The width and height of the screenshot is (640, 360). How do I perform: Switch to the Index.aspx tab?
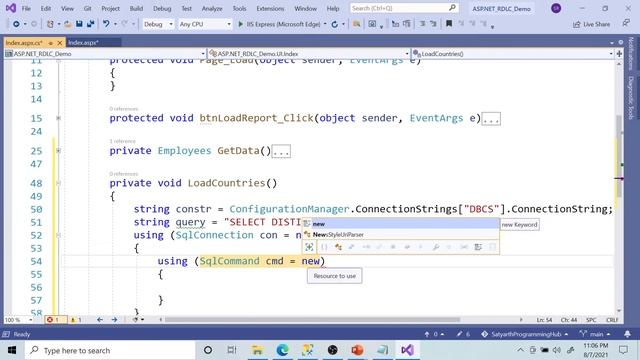click(83, 42)
